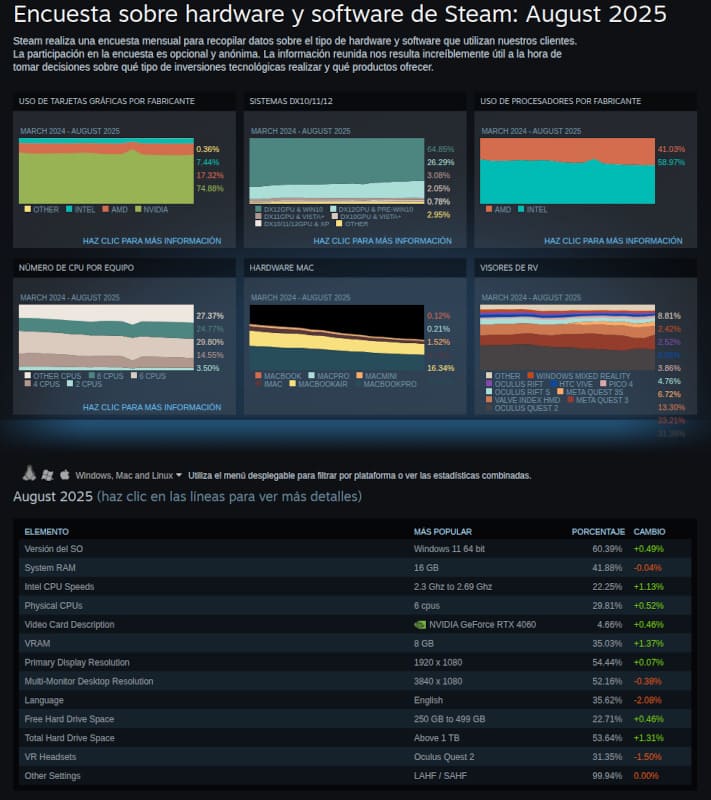This screenshot has width=711, height=800.
Task: Click the 6 cpus value
Action: [426, 606]
